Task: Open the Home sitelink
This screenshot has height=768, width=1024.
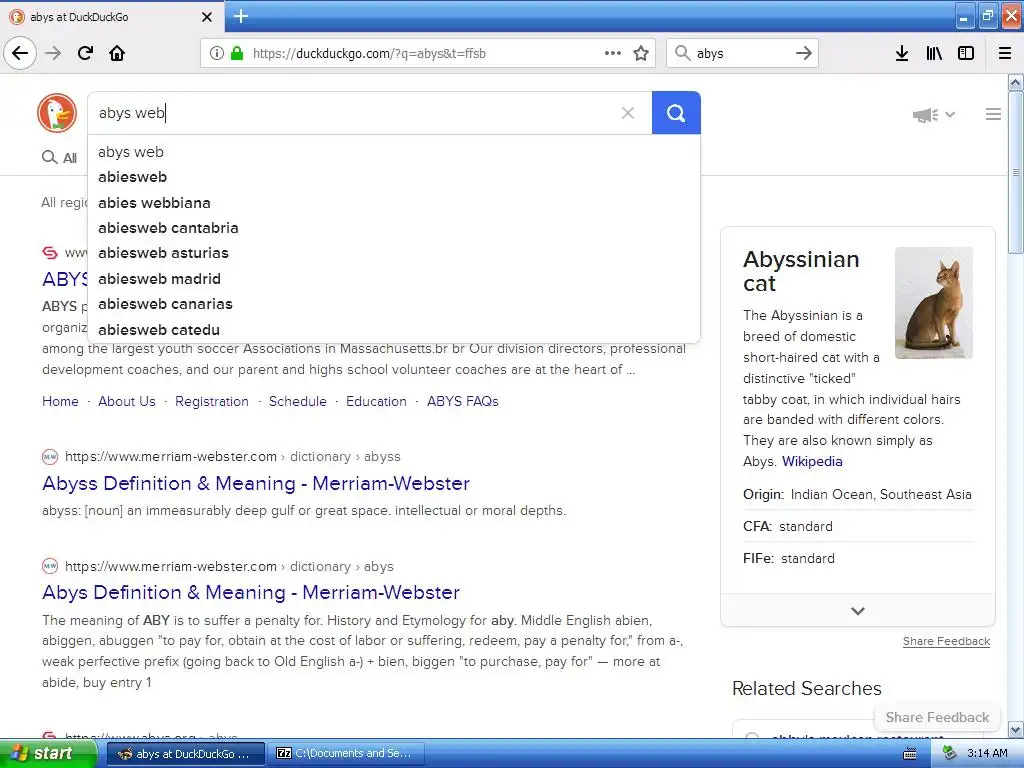Action: click(x=60, y=401)
